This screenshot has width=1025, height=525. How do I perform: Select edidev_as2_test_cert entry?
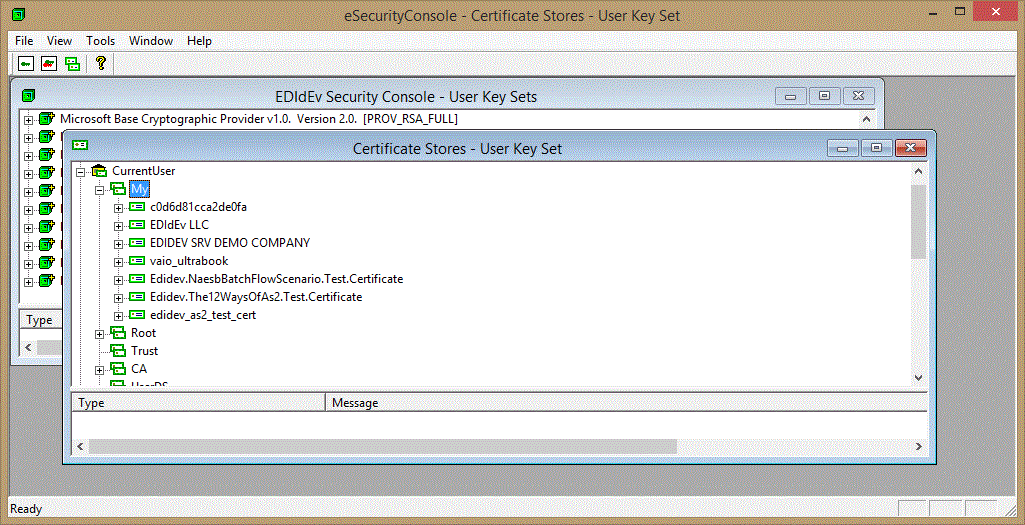coord(203,315)
